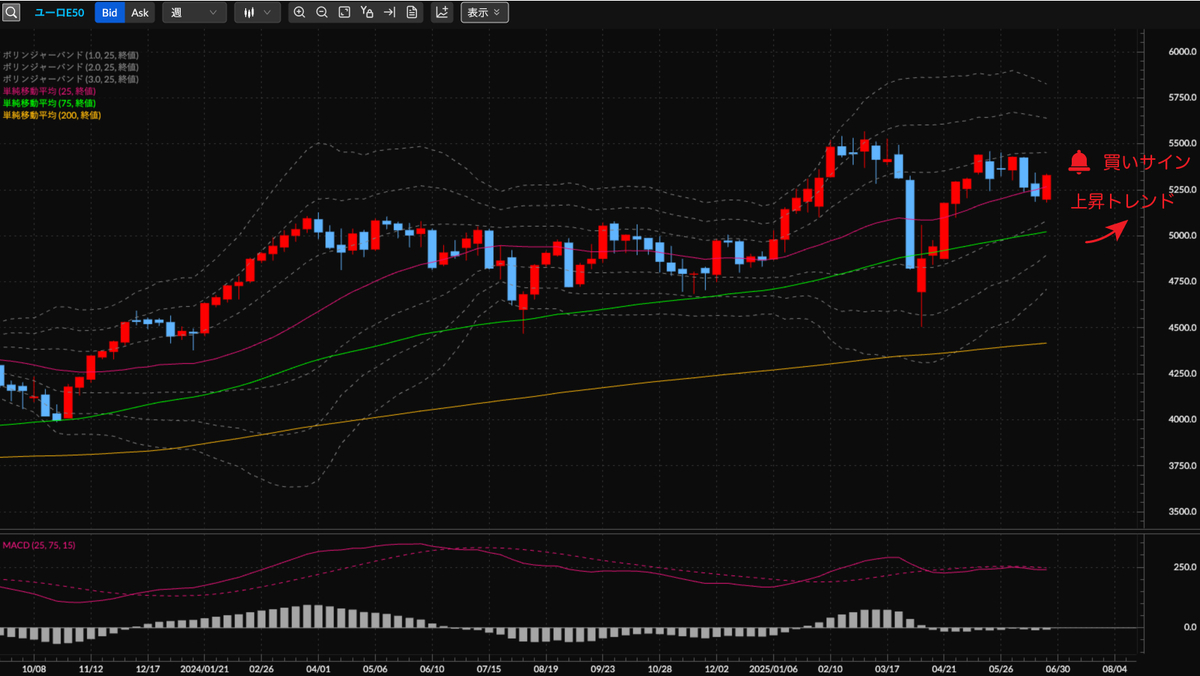Switch price to Bid
This screenshot has width=1200, height=676.
(x=109, y=13)
